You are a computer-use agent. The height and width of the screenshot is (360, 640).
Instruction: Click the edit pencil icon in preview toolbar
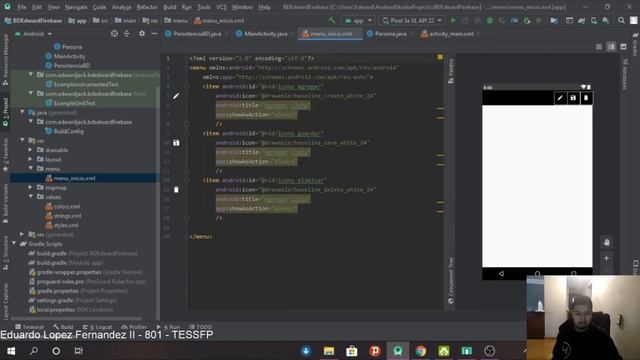[560, 98]
